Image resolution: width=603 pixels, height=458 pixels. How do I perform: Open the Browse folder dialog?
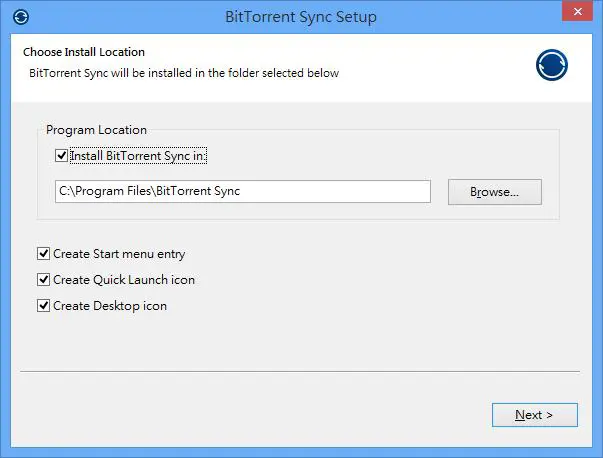pyautogui.click(x=495, y=192)
